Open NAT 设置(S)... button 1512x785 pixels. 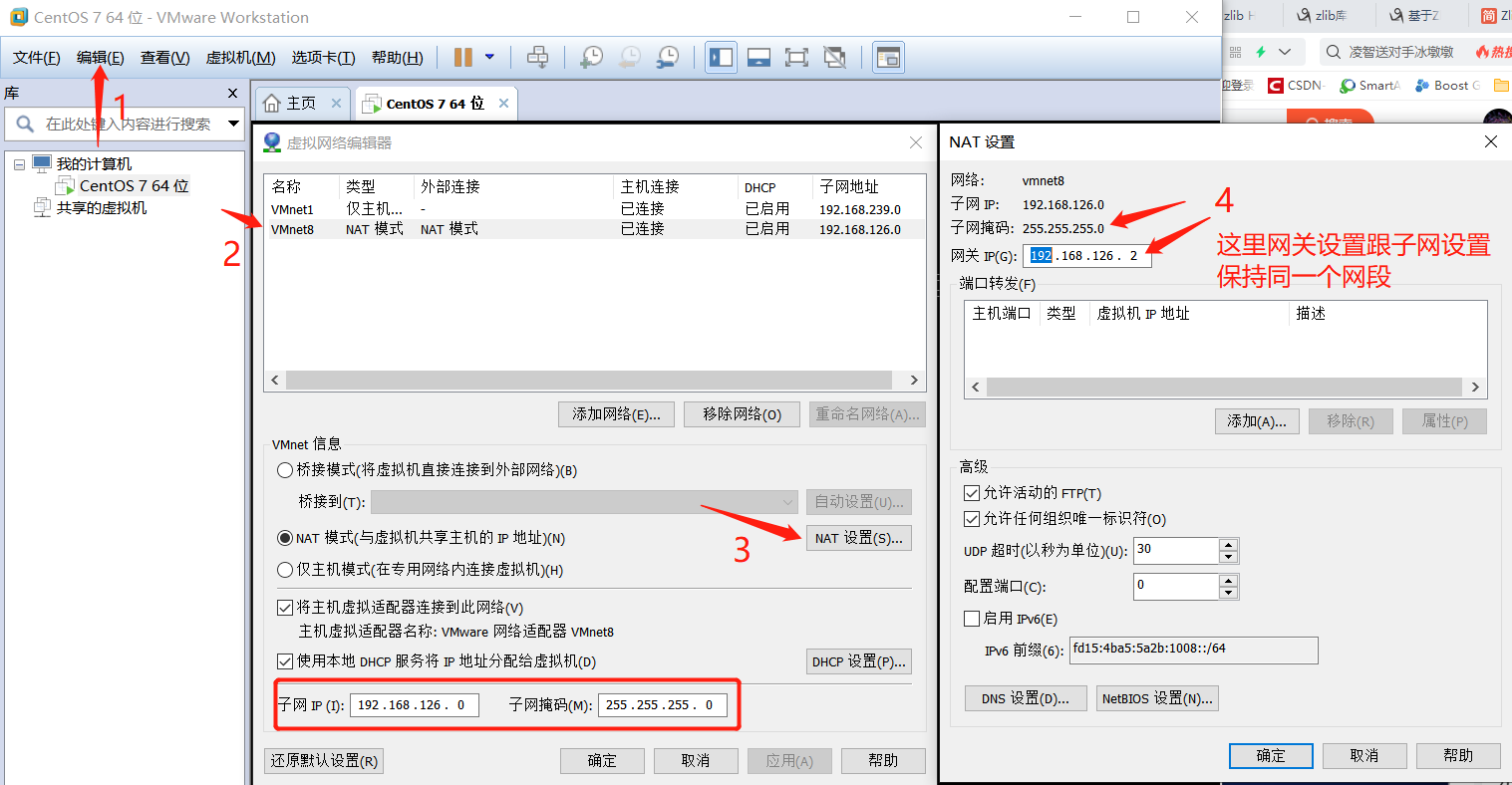pyautogui.click(x=858, y=538)
